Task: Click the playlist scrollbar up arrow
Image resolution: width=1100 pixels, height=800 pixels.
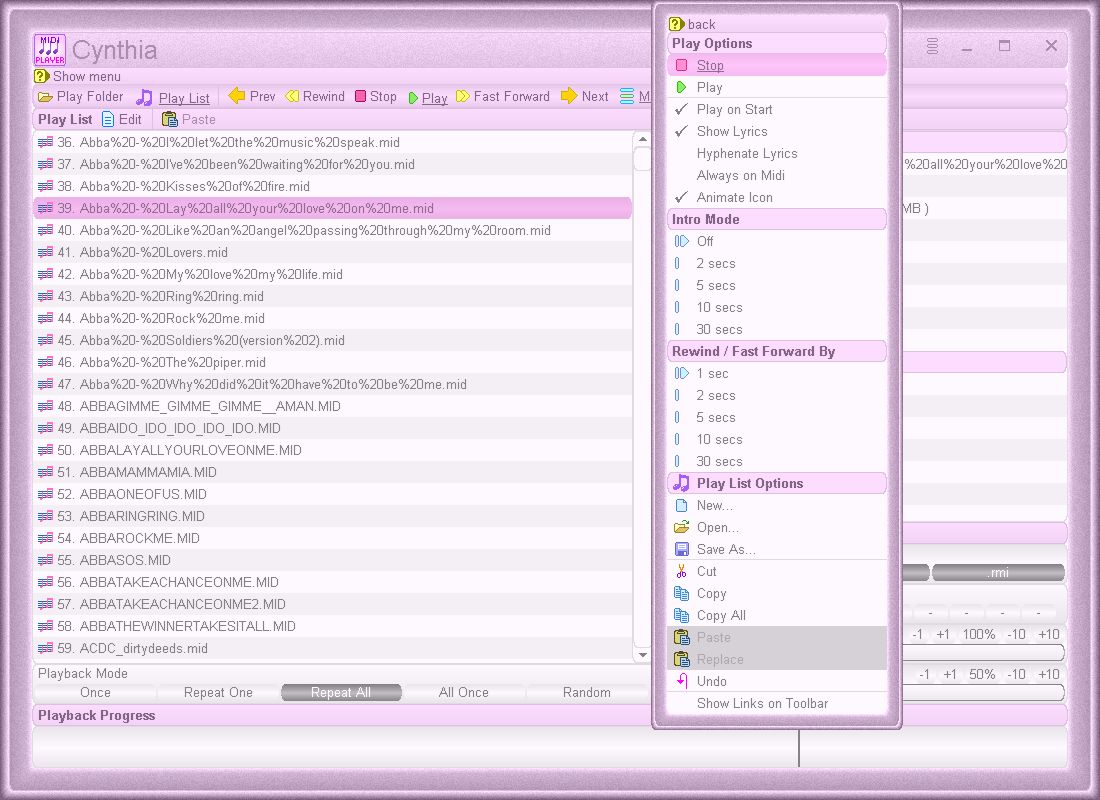Action: pos(642,139)
